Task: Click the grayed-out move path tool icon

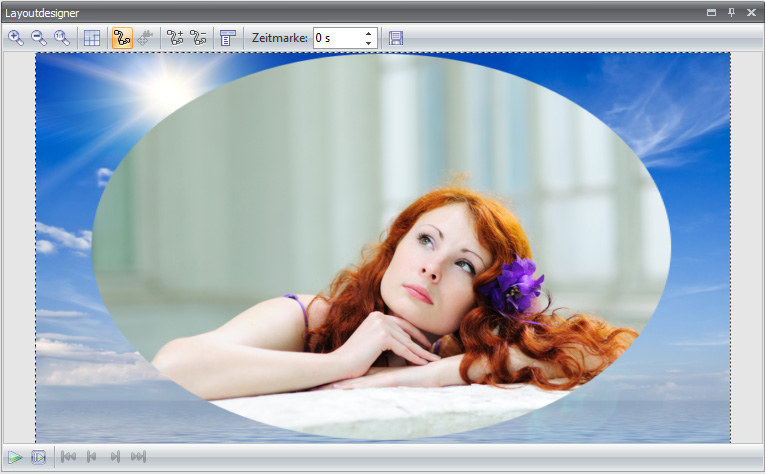Action: [145, 38]
